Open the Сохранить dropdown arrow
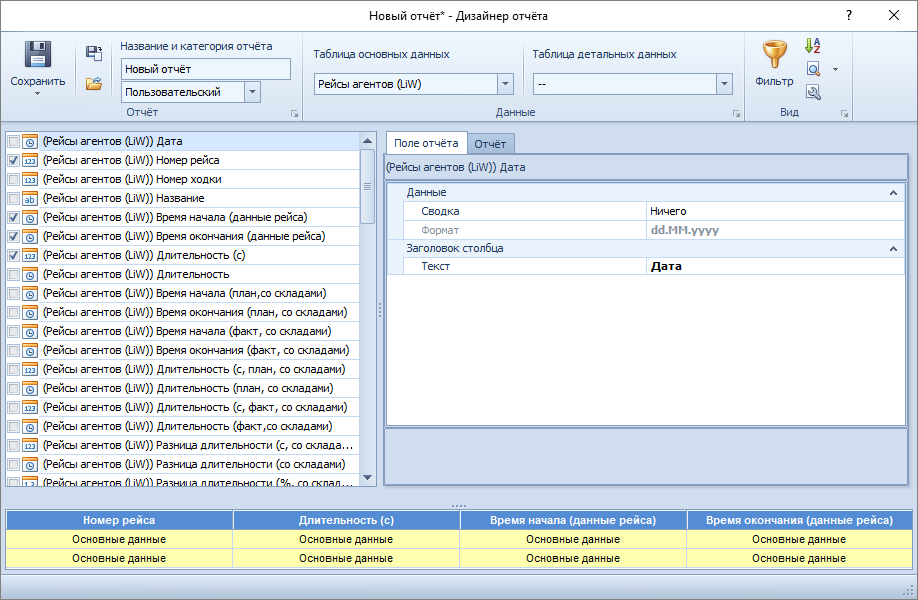Viewport: 918px width, 600px height. (x=37, y=94)
